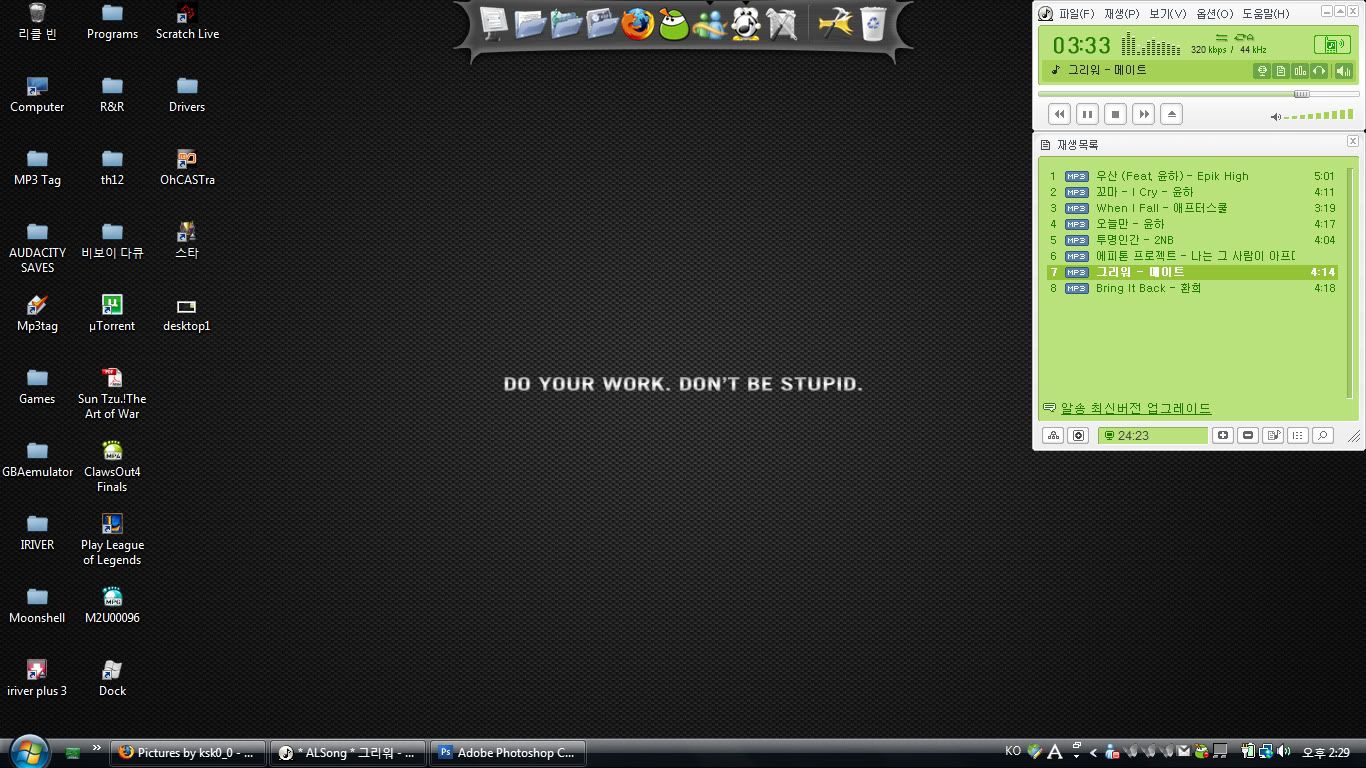The image size is (1366, 768).
Task: Mute using the speaker icon by volume bars
Action: [x=1275, y=117]
